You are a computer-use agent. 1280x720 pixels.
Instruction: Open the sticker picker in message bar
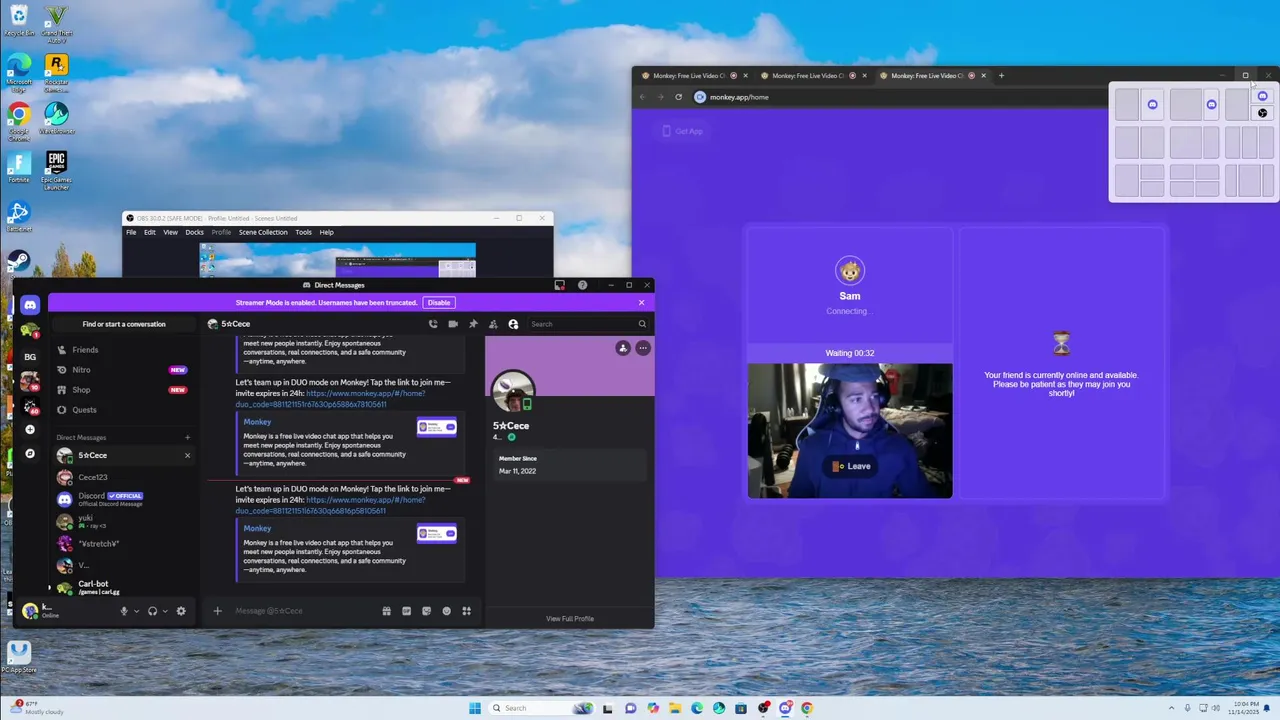point(426,611)
